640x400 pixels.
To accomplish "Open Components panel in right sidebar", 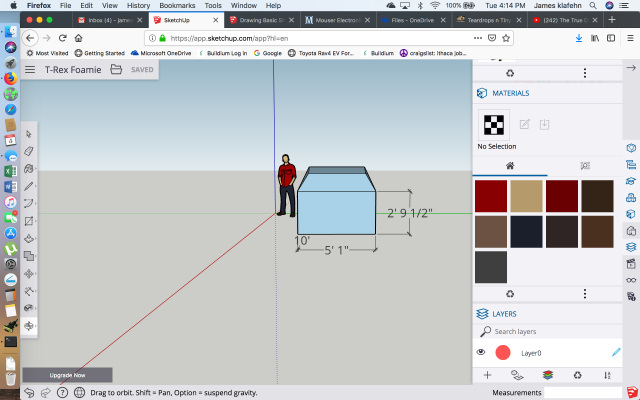I will click(x=631, y=198).
